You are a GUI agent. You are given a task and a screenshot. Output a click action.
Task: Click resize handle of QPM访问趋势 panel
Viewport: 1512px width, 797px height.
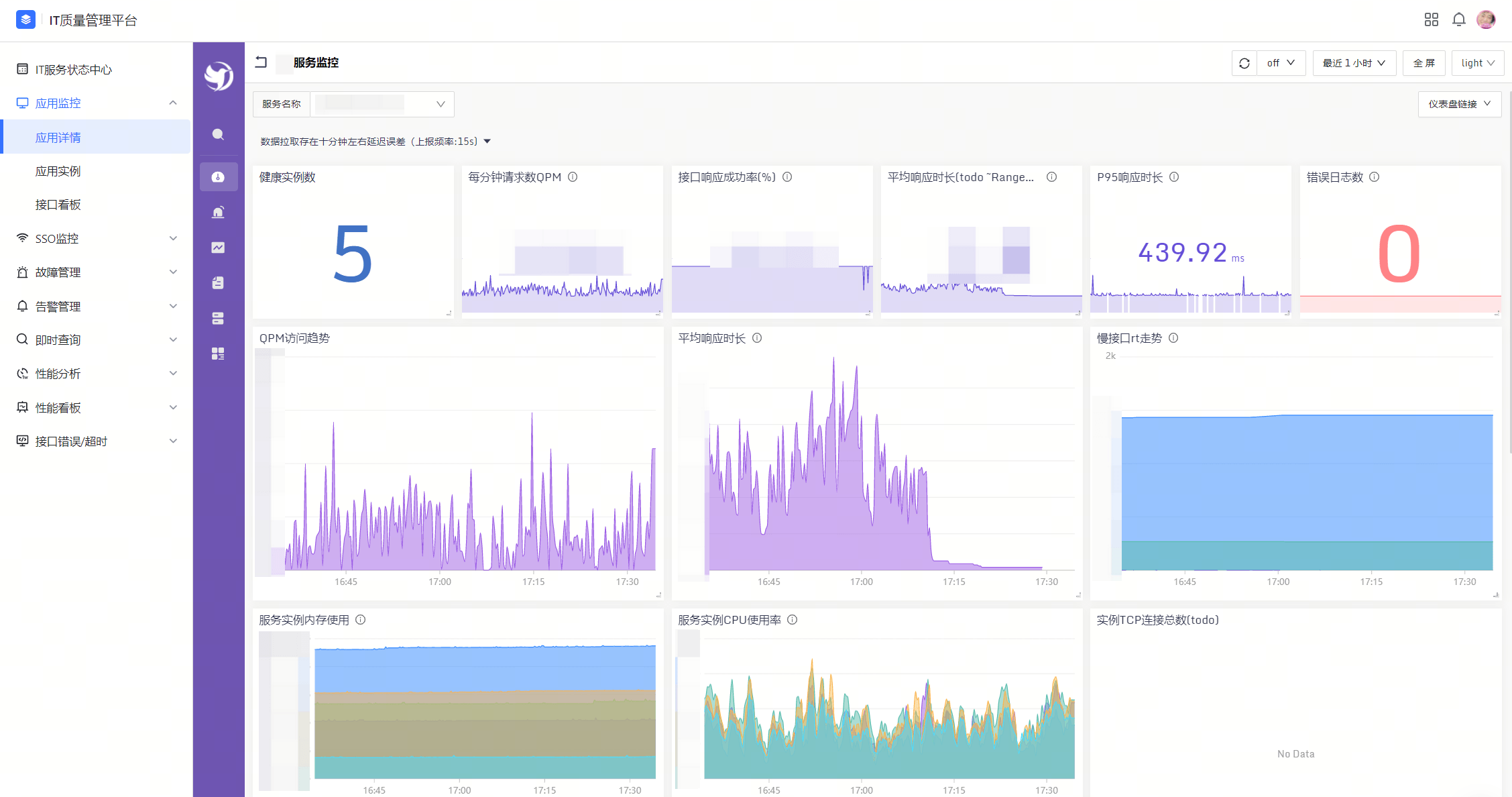[x=658, y=595]
